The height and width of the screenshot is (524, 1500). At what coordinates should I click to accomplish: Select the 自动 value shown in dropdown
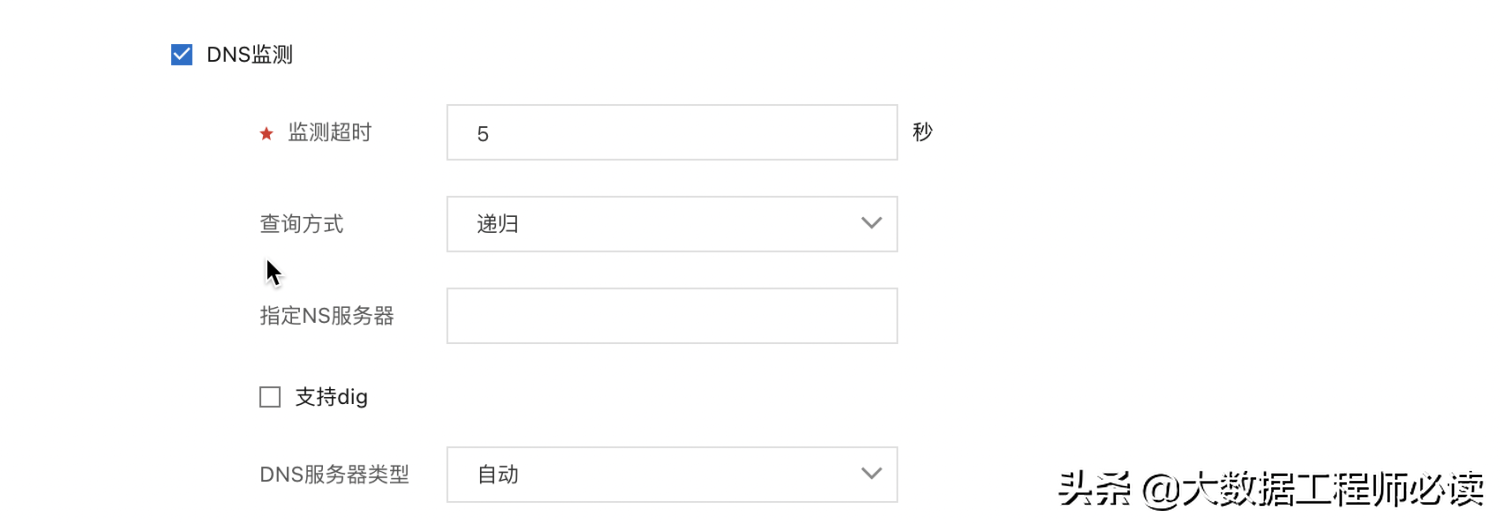(x=497, y=474)
